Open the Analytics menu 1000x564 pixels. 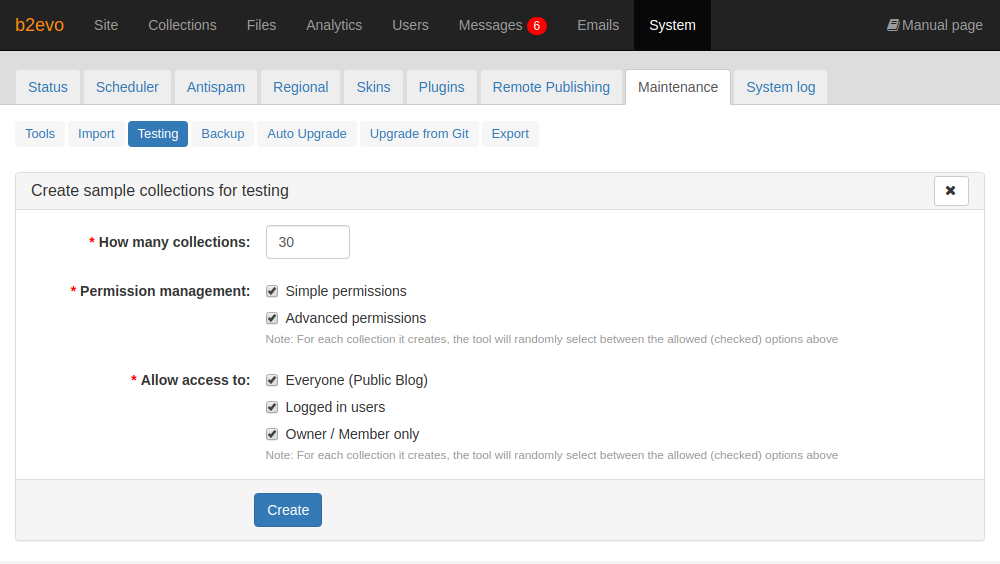334,25
